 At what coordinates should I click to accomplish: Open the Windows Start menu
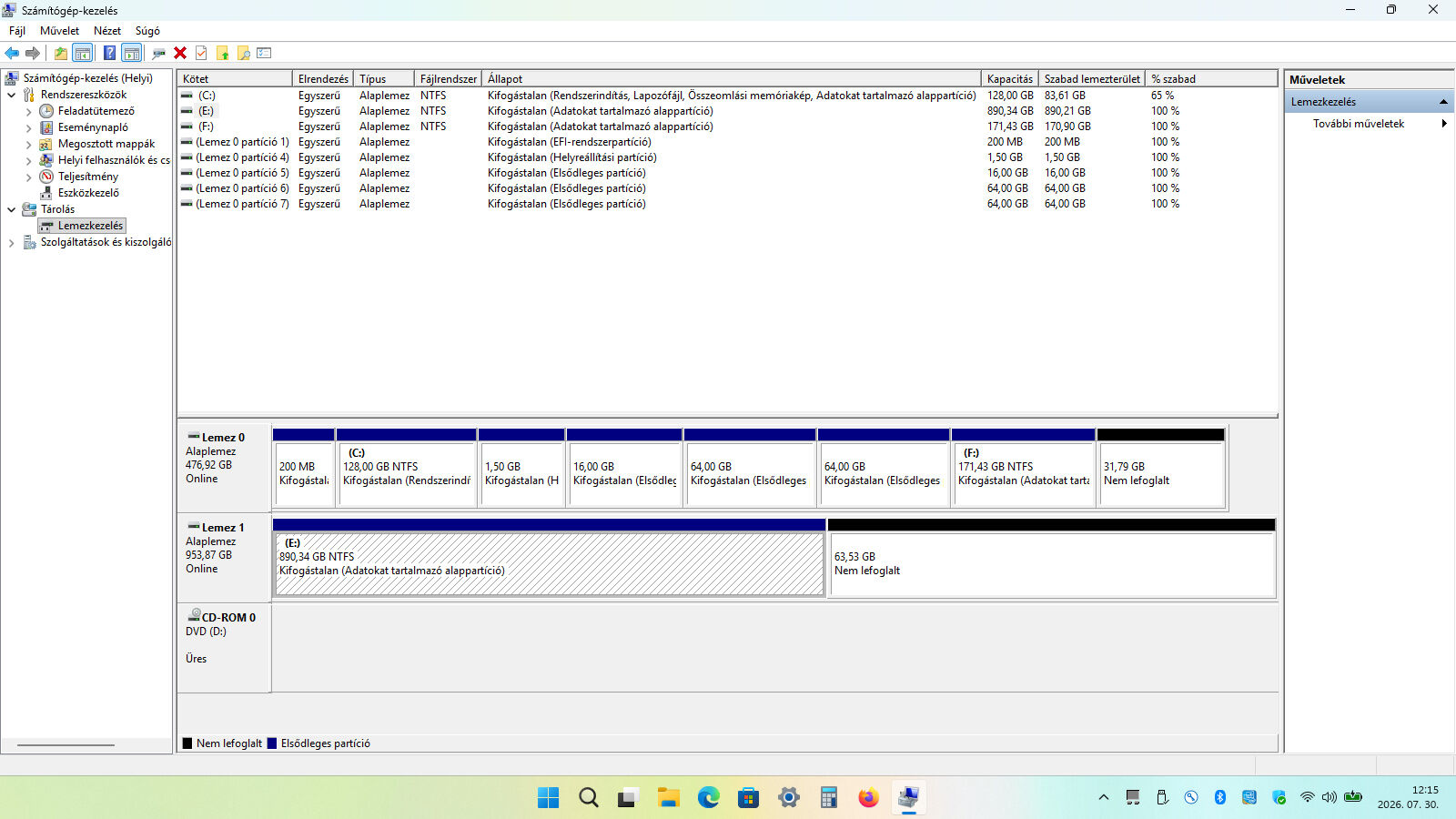[x=549, y=798]
